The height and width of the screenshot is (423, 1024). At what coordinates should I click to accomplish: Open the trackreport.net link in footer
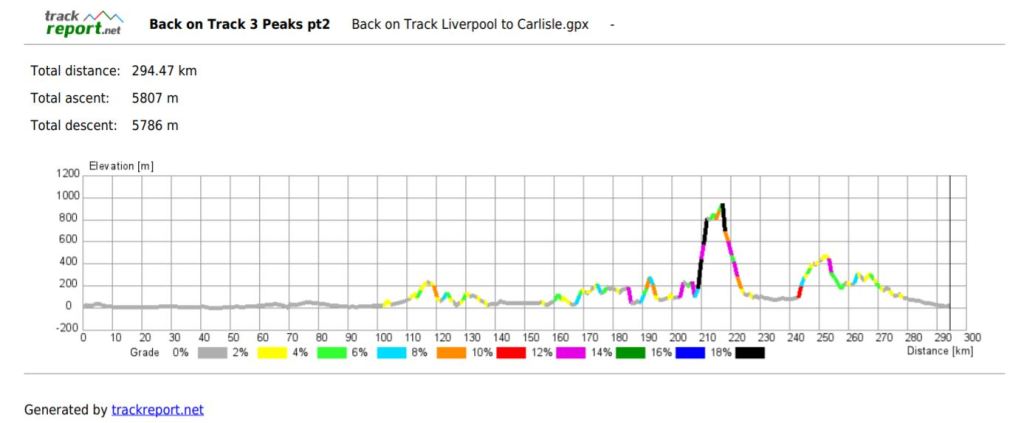(x=156, y=409)
